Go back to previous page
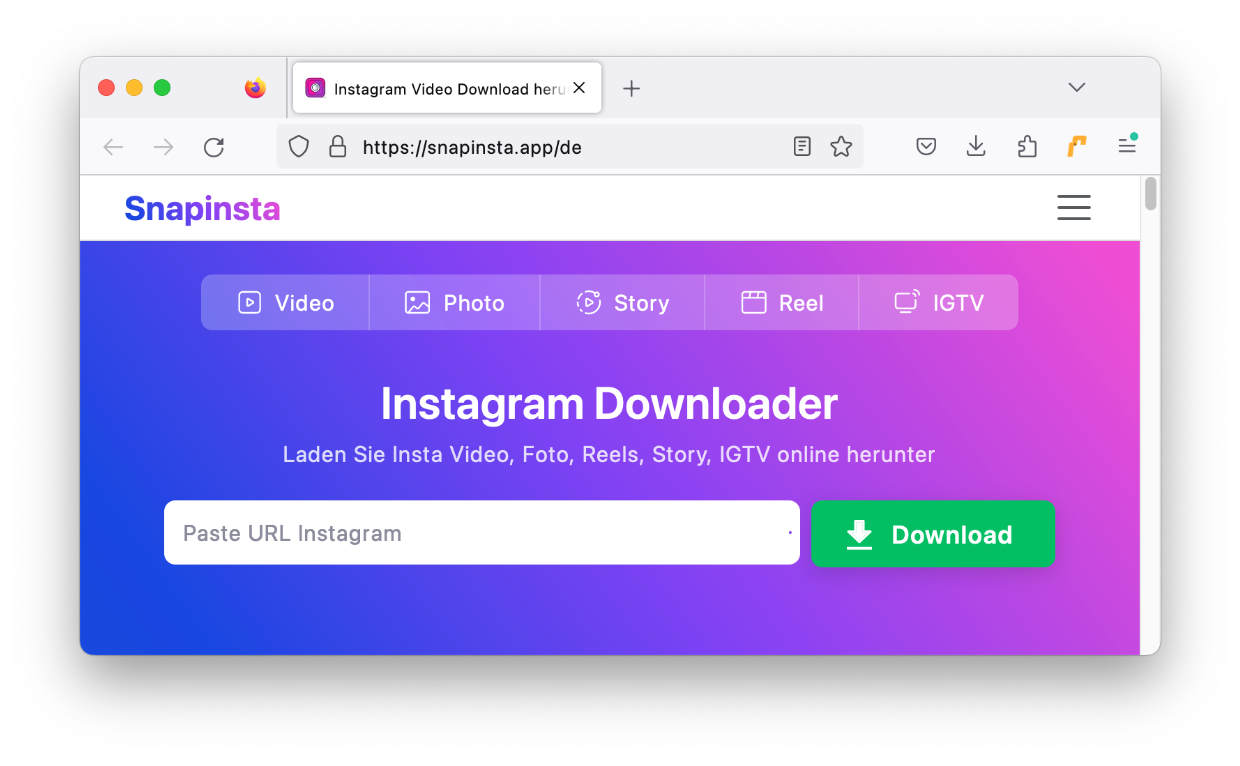Viewport: 1240px width, 766px height. [x=113, y=147]
